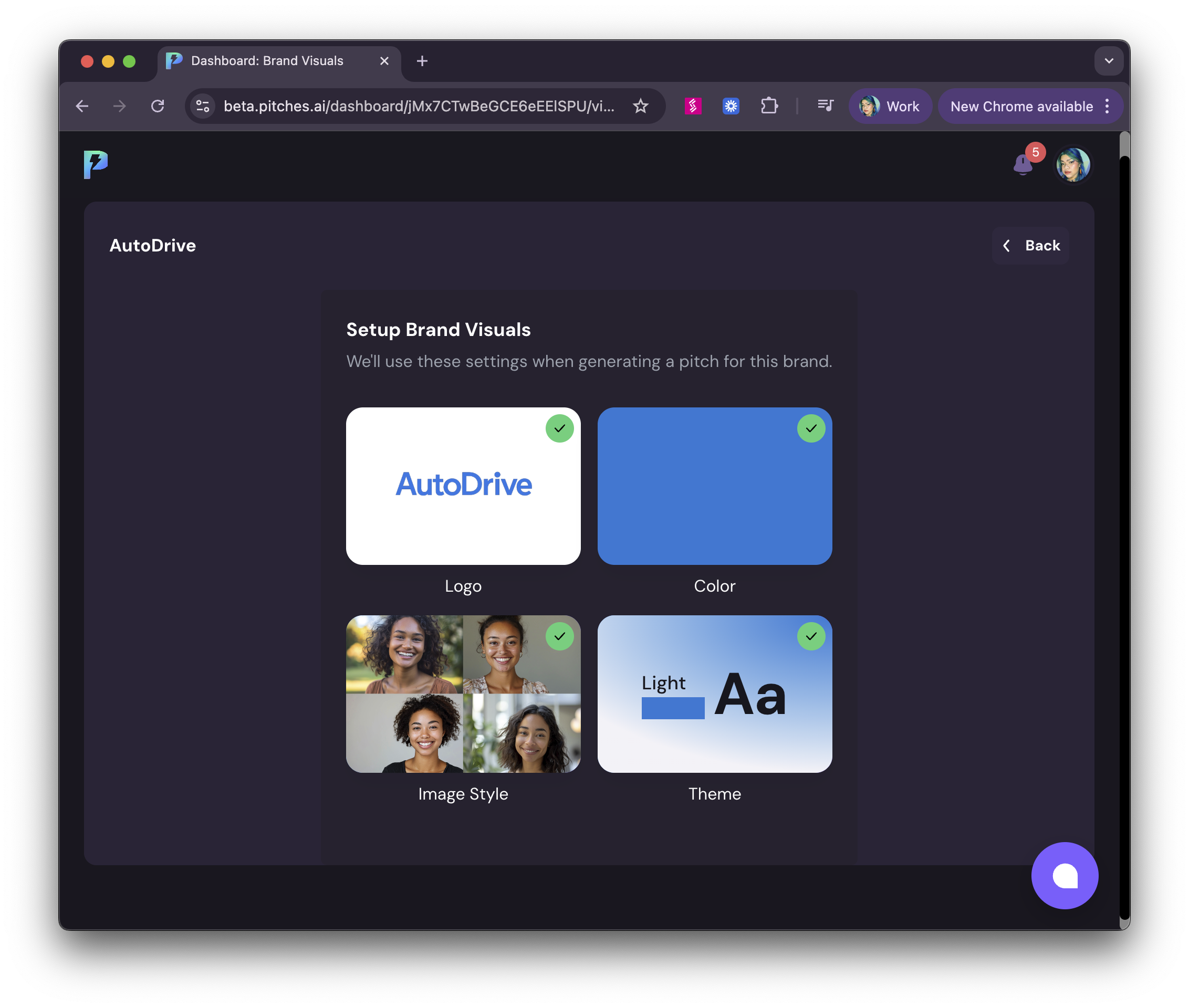Reload the current page
This screenshot has height=1008, width=1189.
(158, 106)
